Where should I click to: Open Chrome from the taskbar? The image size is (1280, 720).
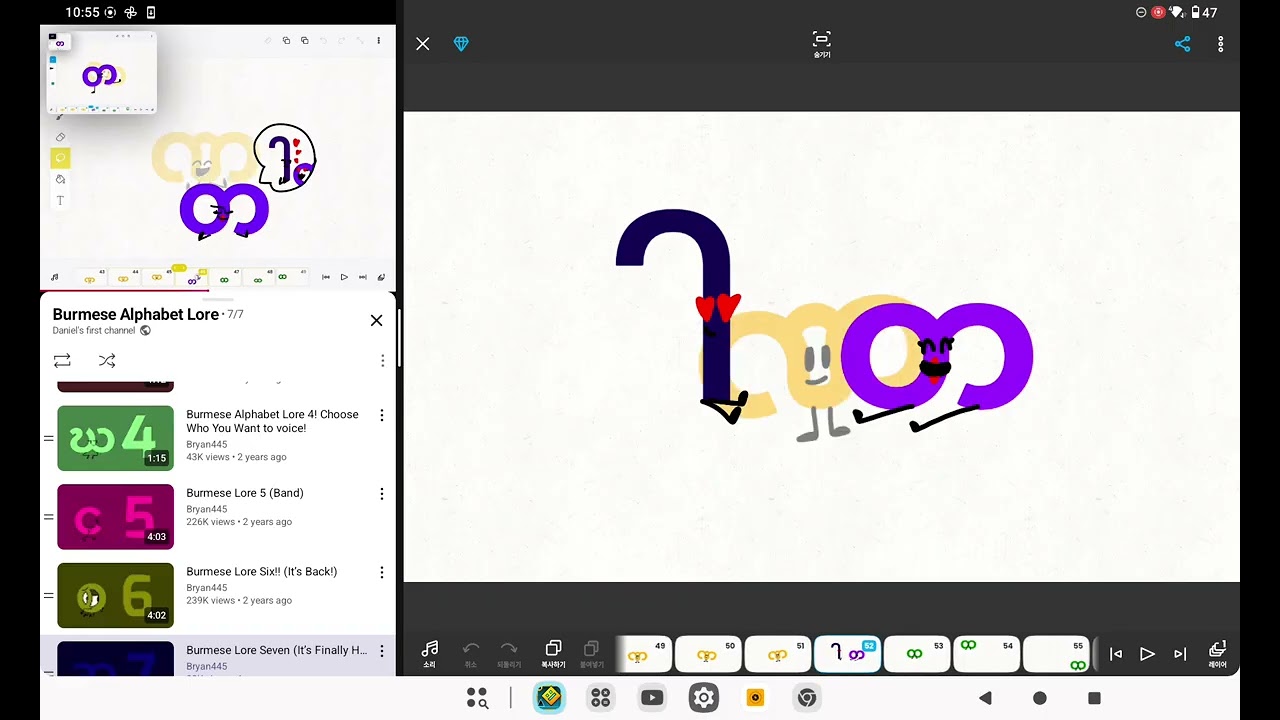point(807,698)
